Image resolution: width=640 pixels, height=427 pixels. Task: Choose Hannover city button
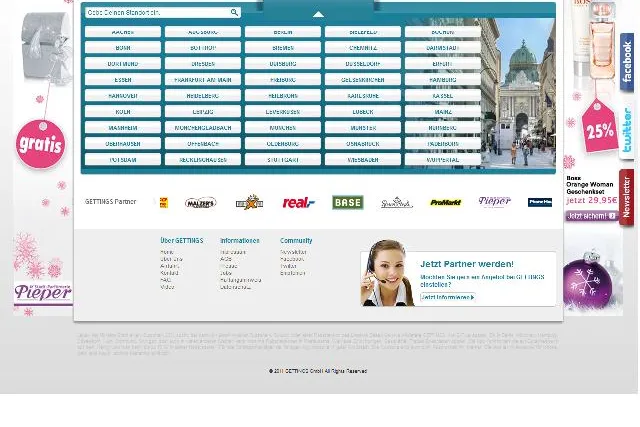[x=123, y=96]
